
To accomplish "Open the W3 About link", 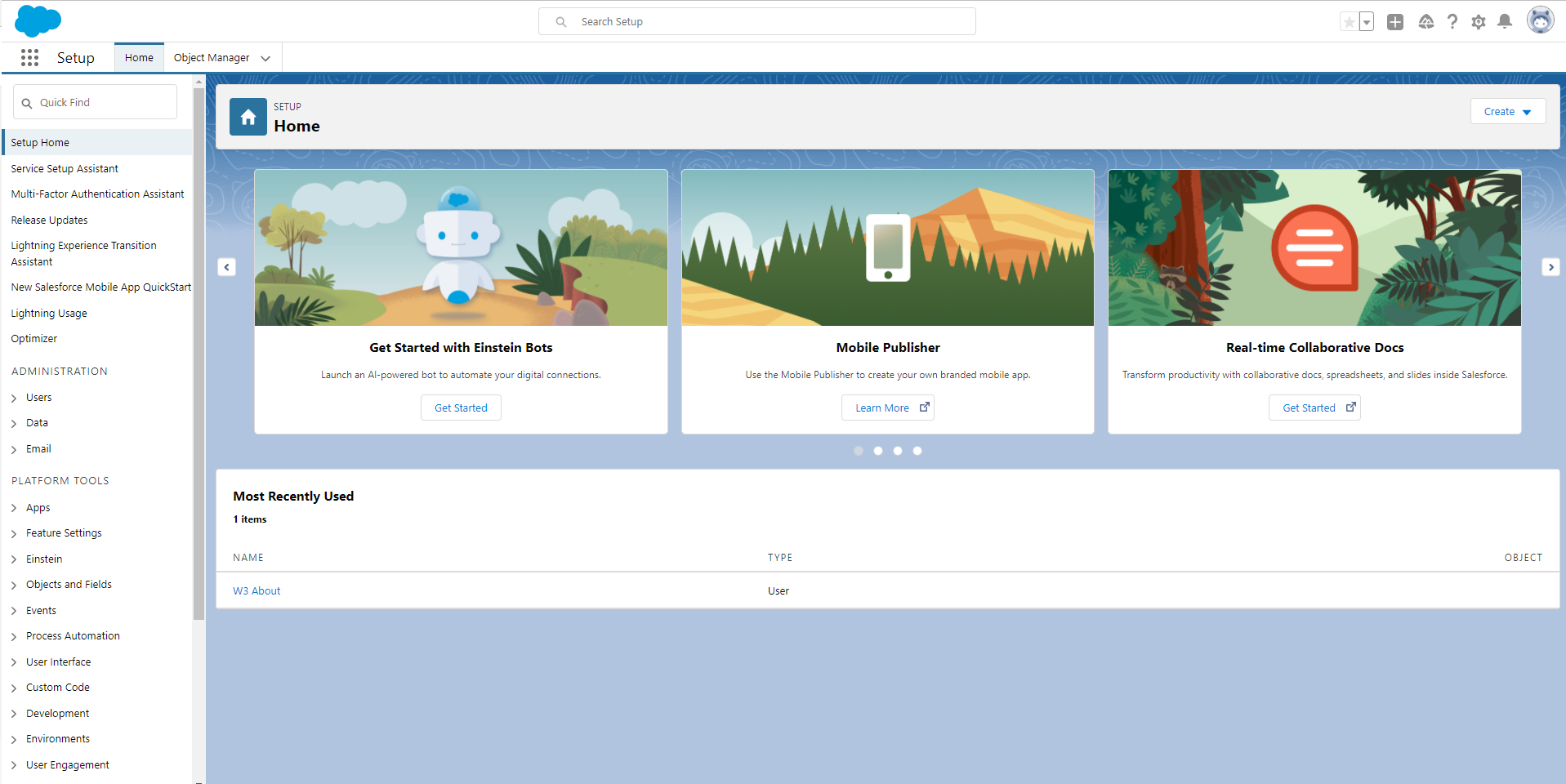I will pos(257,591).
